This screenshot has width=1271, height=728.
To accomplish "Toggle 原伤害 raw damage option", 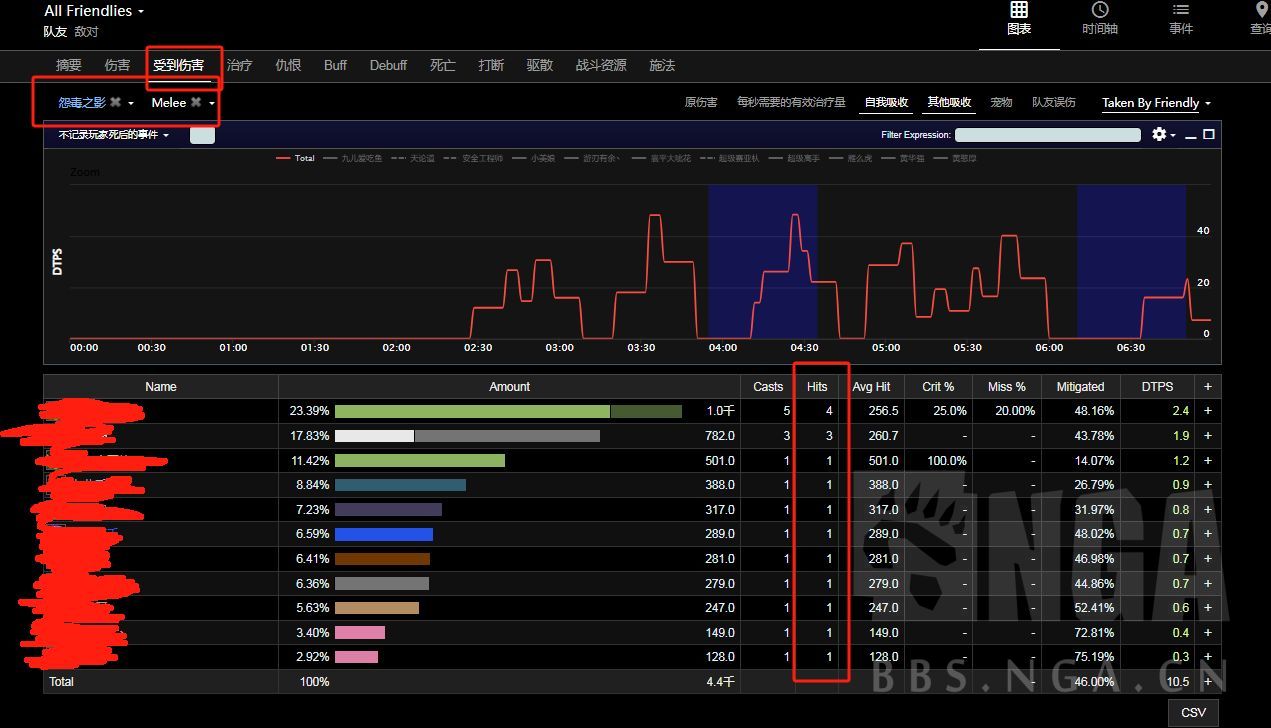I will [700, 103].
